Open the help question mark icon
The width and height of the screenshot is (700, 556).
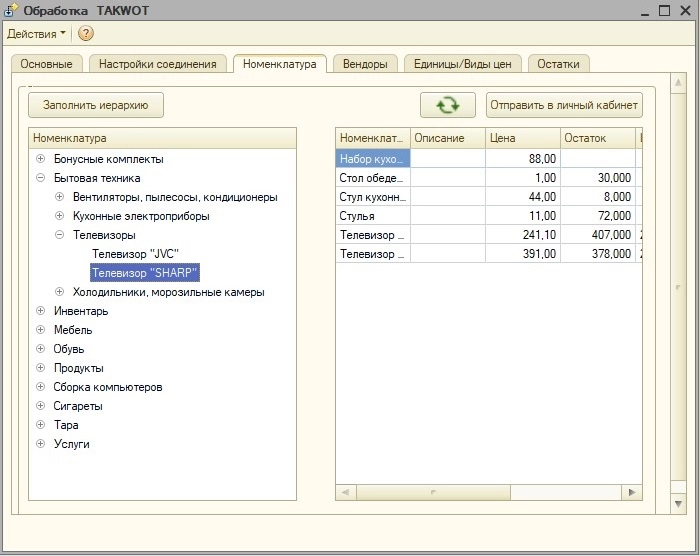coord(86,34)
